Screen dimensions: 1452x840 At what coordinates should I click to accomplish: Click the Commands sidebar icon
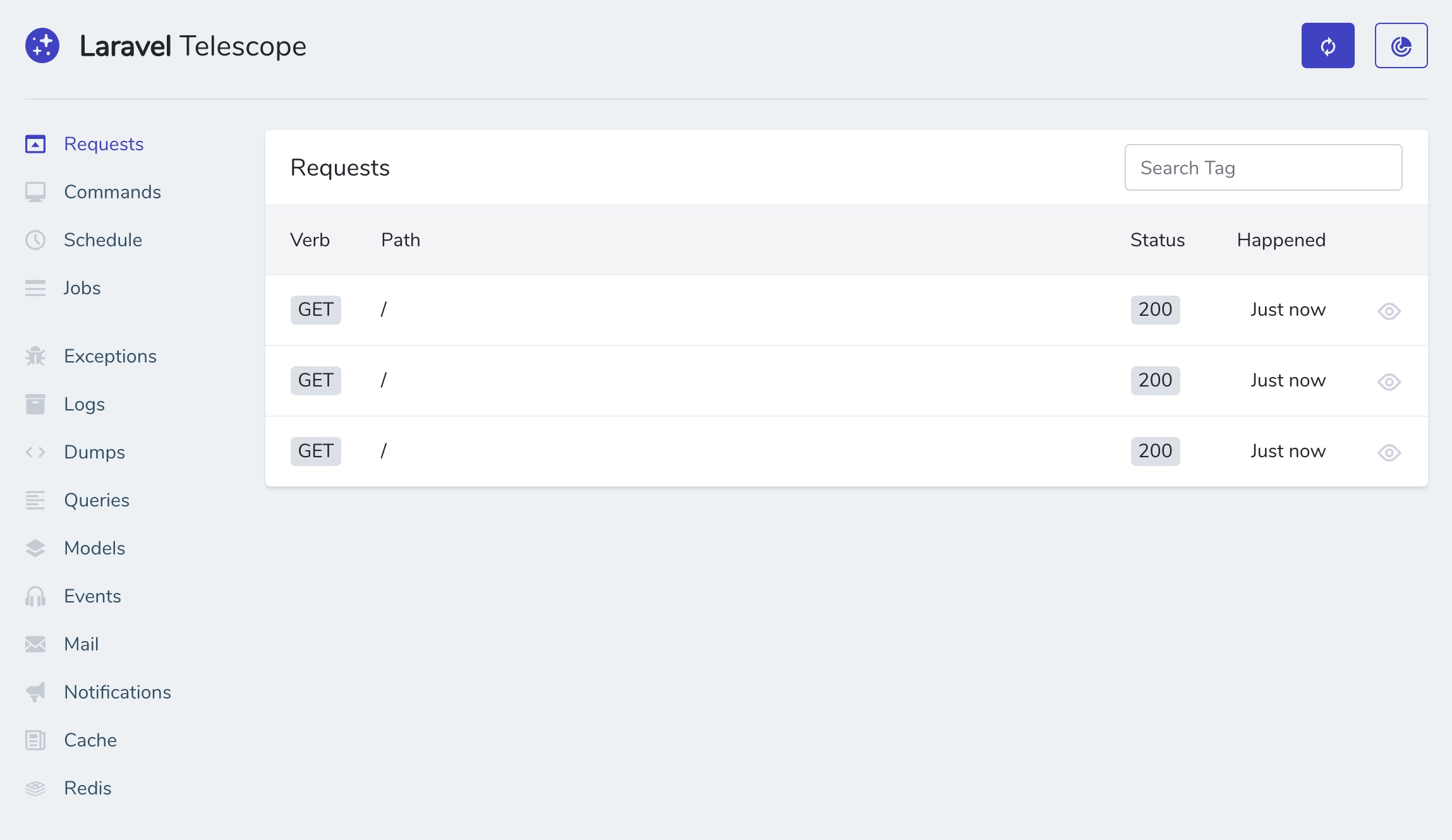tap(35, 191)
